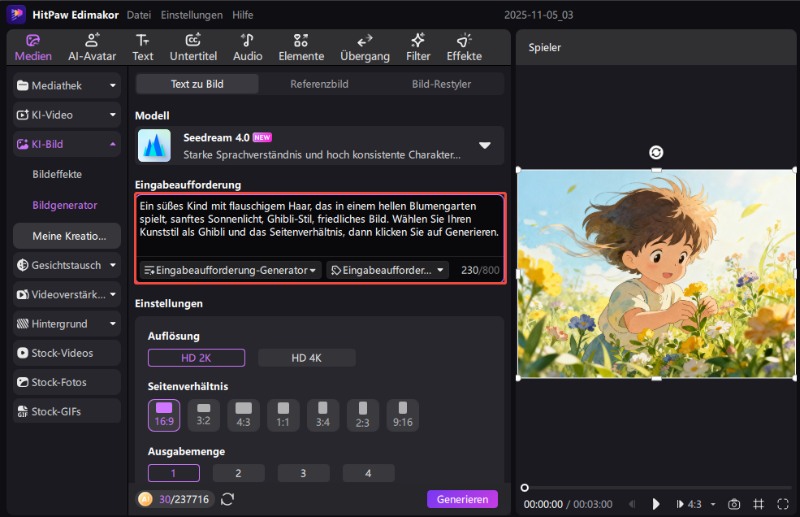Image resolution: width=800 pixels, height=517 pixels.
Task: Click the rotate handle above the image
Action: pos(656,152)
